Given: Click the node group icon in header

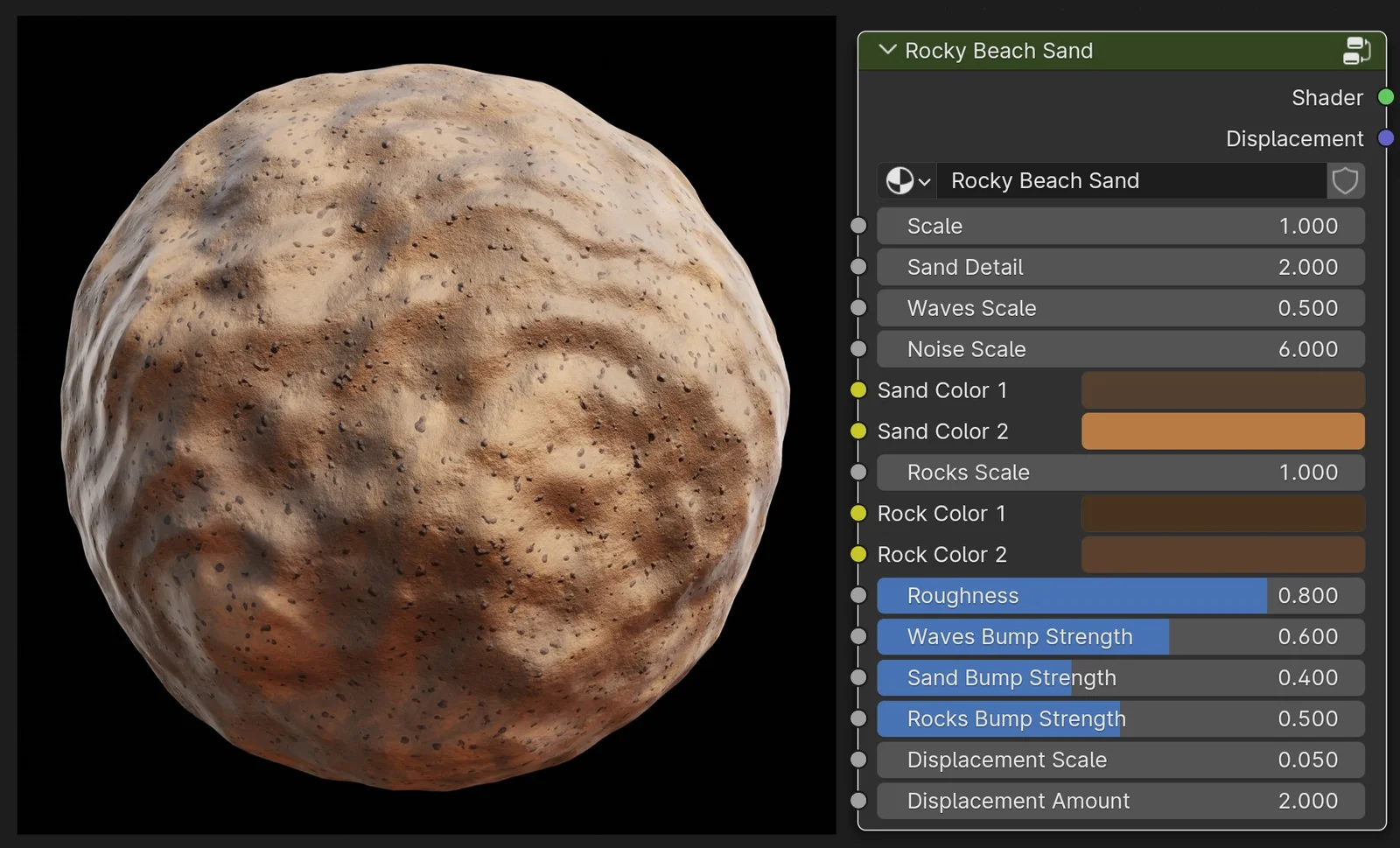Looking at the screenshot, I should (1356, 51).
